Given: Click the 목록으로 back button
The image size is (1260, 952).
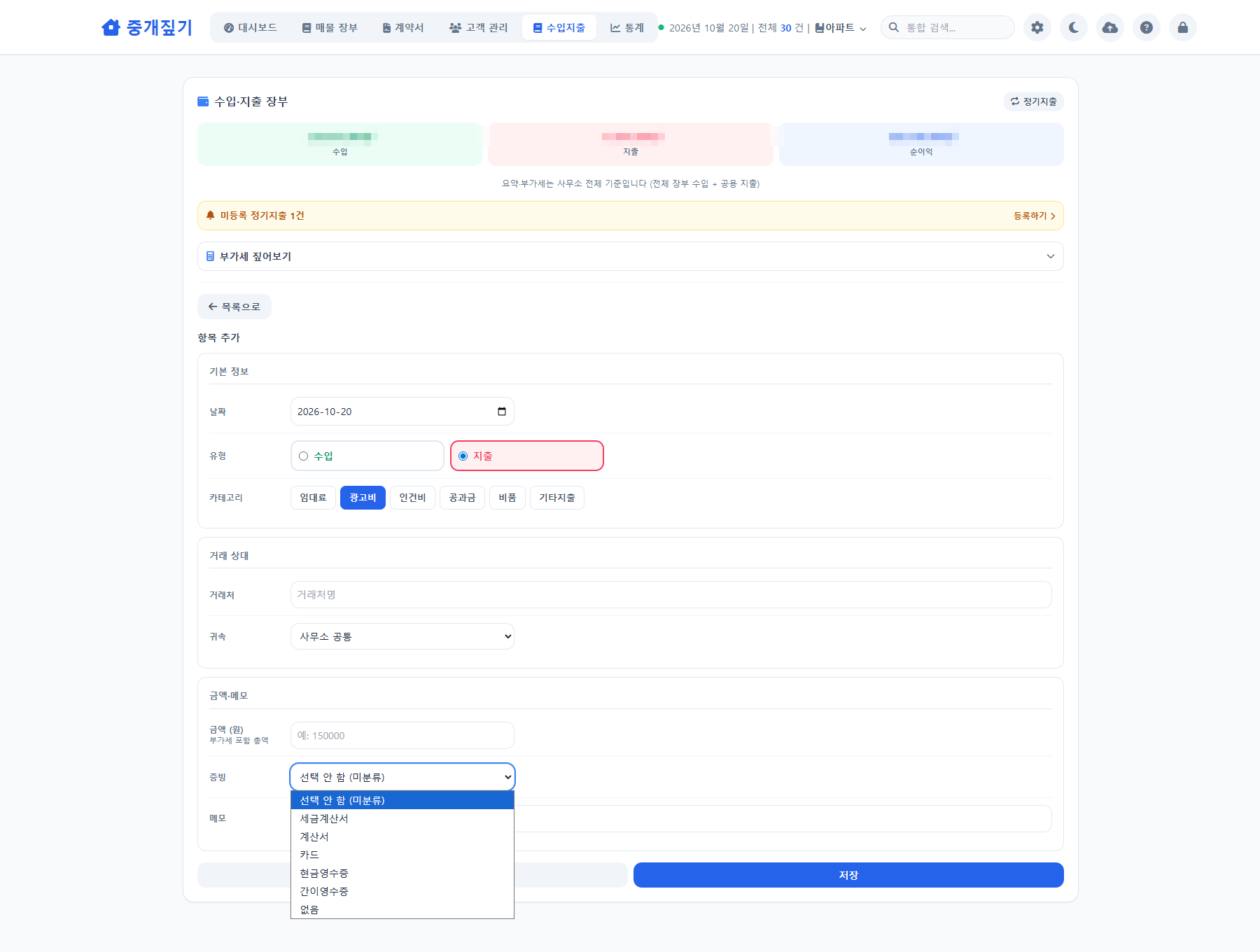Looking at the screenshot, I should click(234, 307).
